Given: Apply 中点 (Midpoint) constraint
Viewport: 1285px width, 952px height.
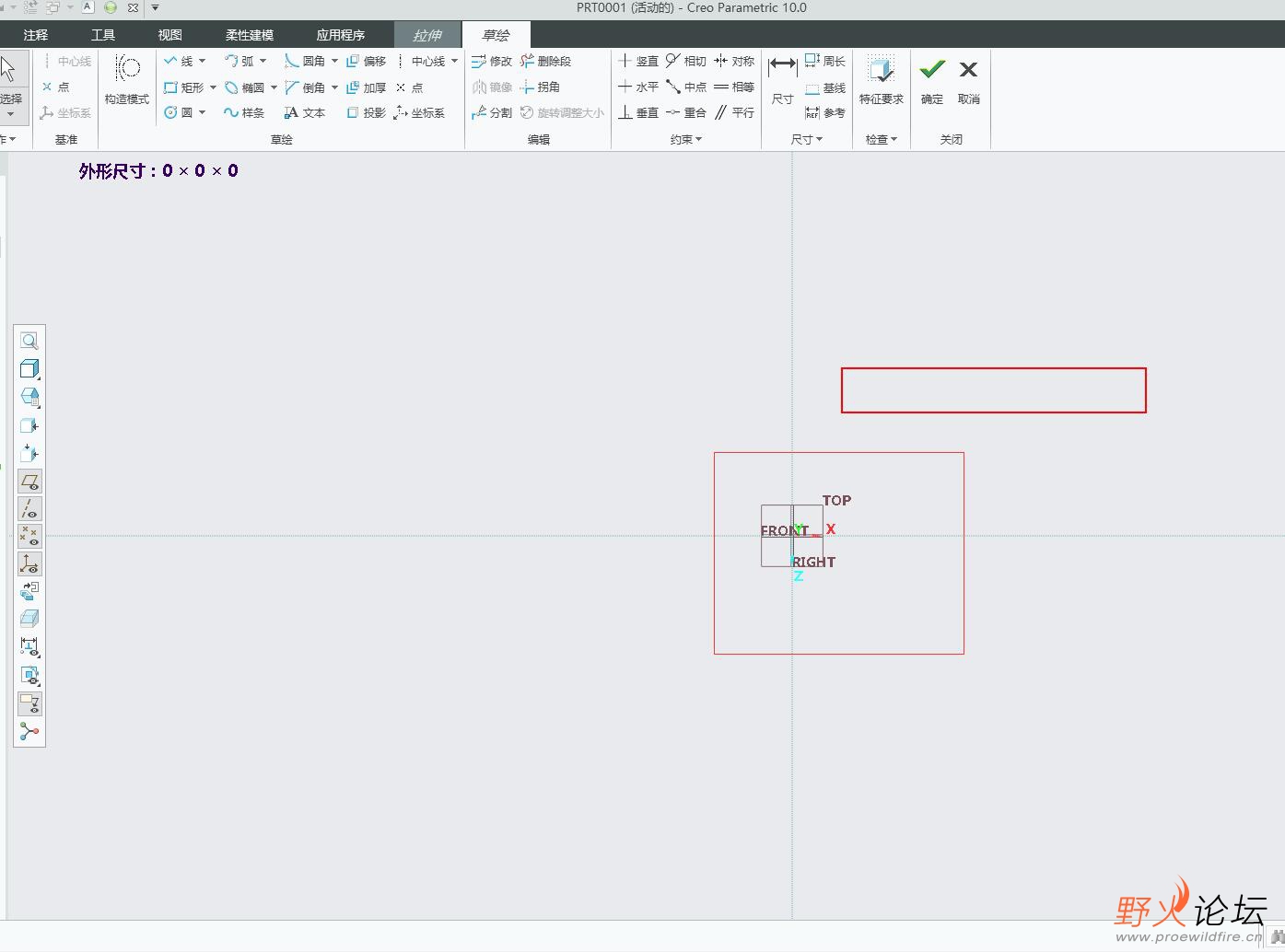Looking at the screenshot, I should 686,87.
